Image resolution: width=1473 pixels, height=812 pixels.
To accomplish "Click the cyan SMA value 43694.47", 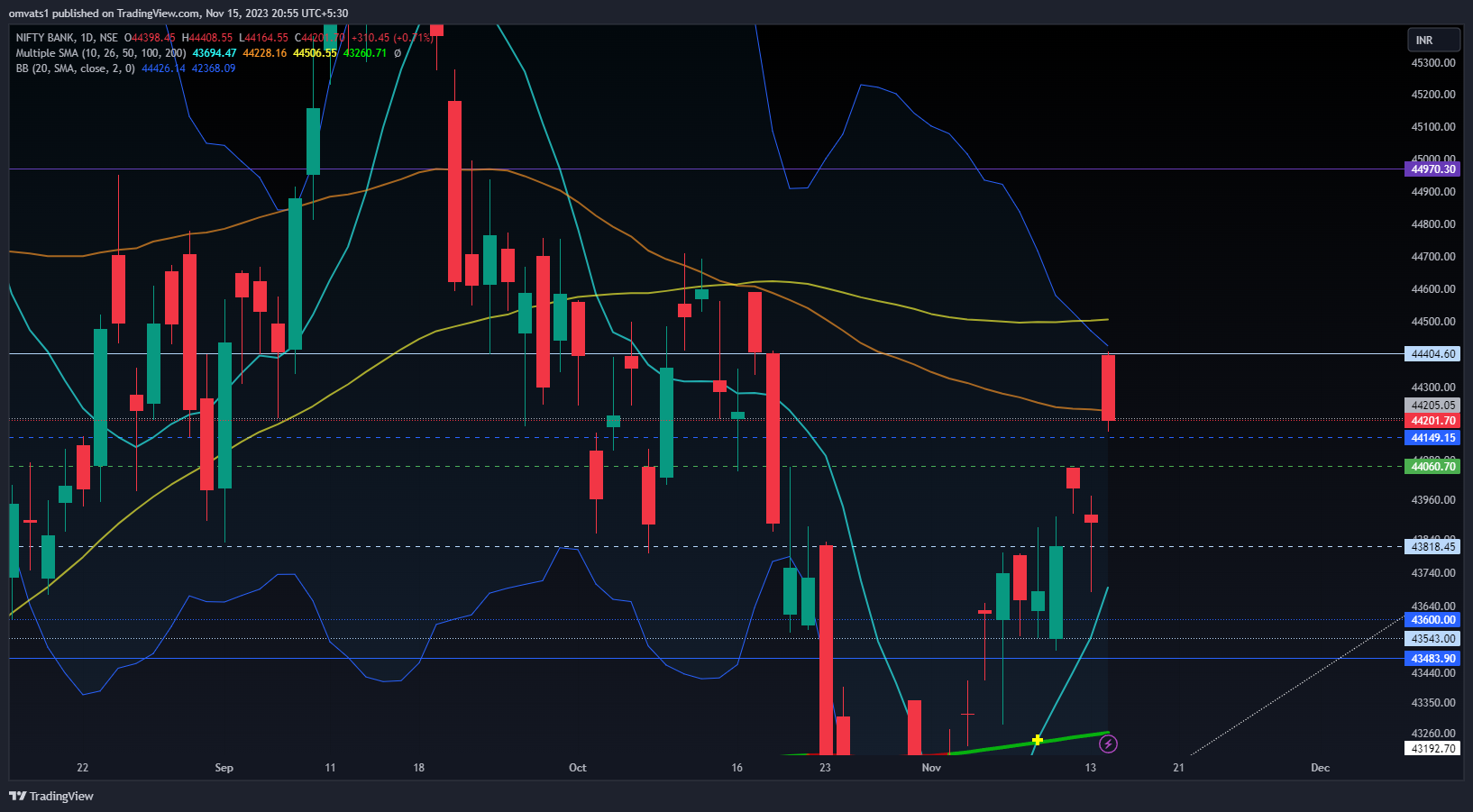I will click(215, 53).
